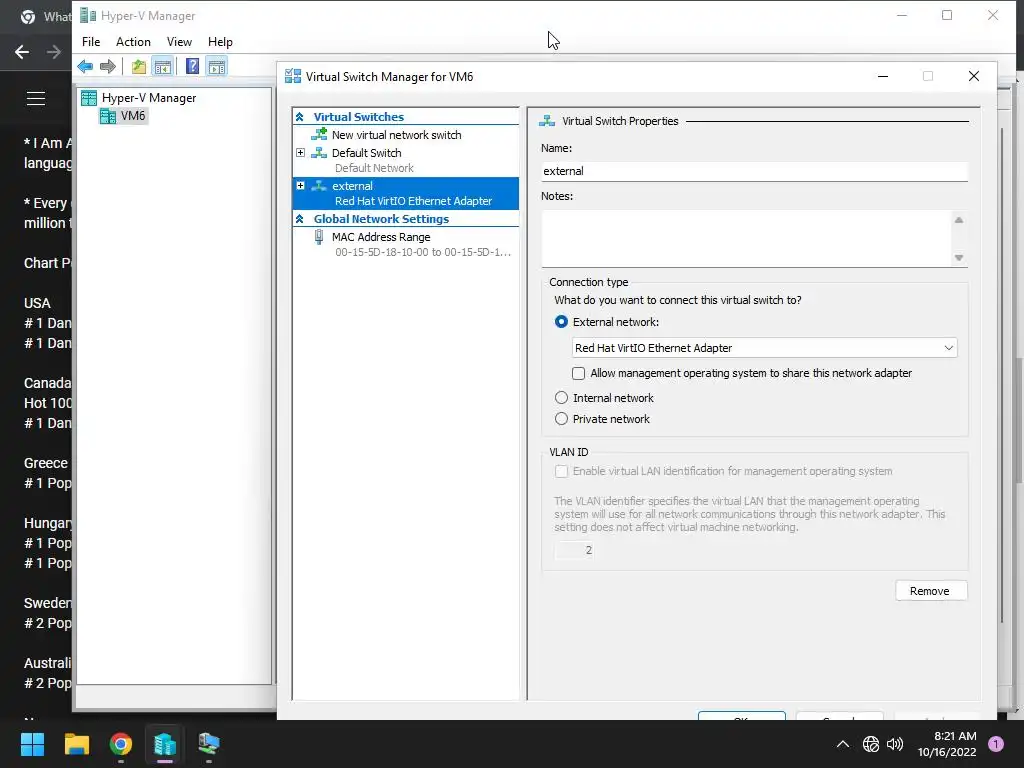Screen dimensions: 1024x768
Task: Switch to Chrome from the taskbar
Action: pos(121,744)
